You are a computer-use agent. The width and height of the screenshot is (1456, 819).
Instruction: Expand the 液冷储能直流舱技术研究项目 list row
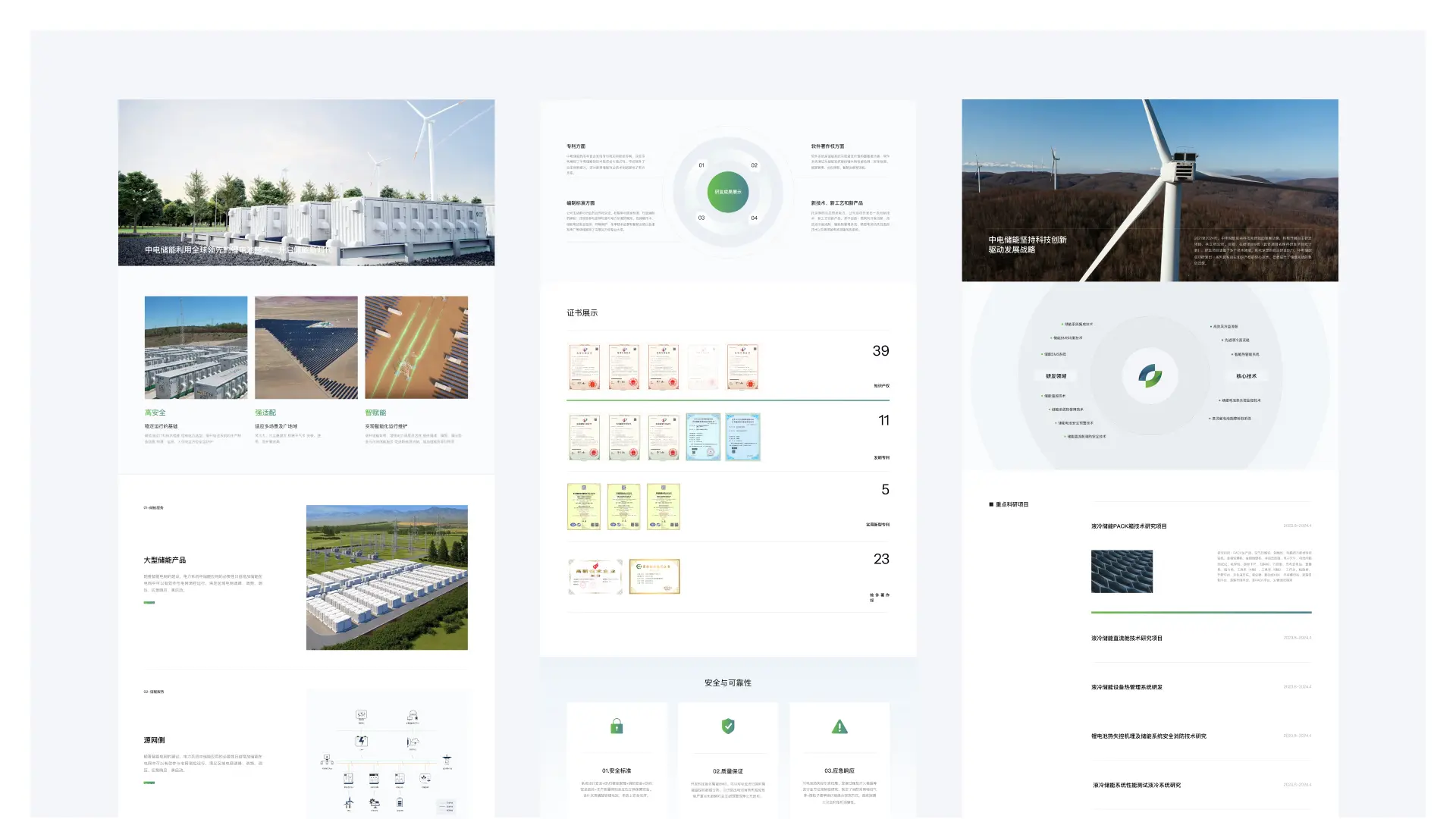click(x=1126, y=639)
